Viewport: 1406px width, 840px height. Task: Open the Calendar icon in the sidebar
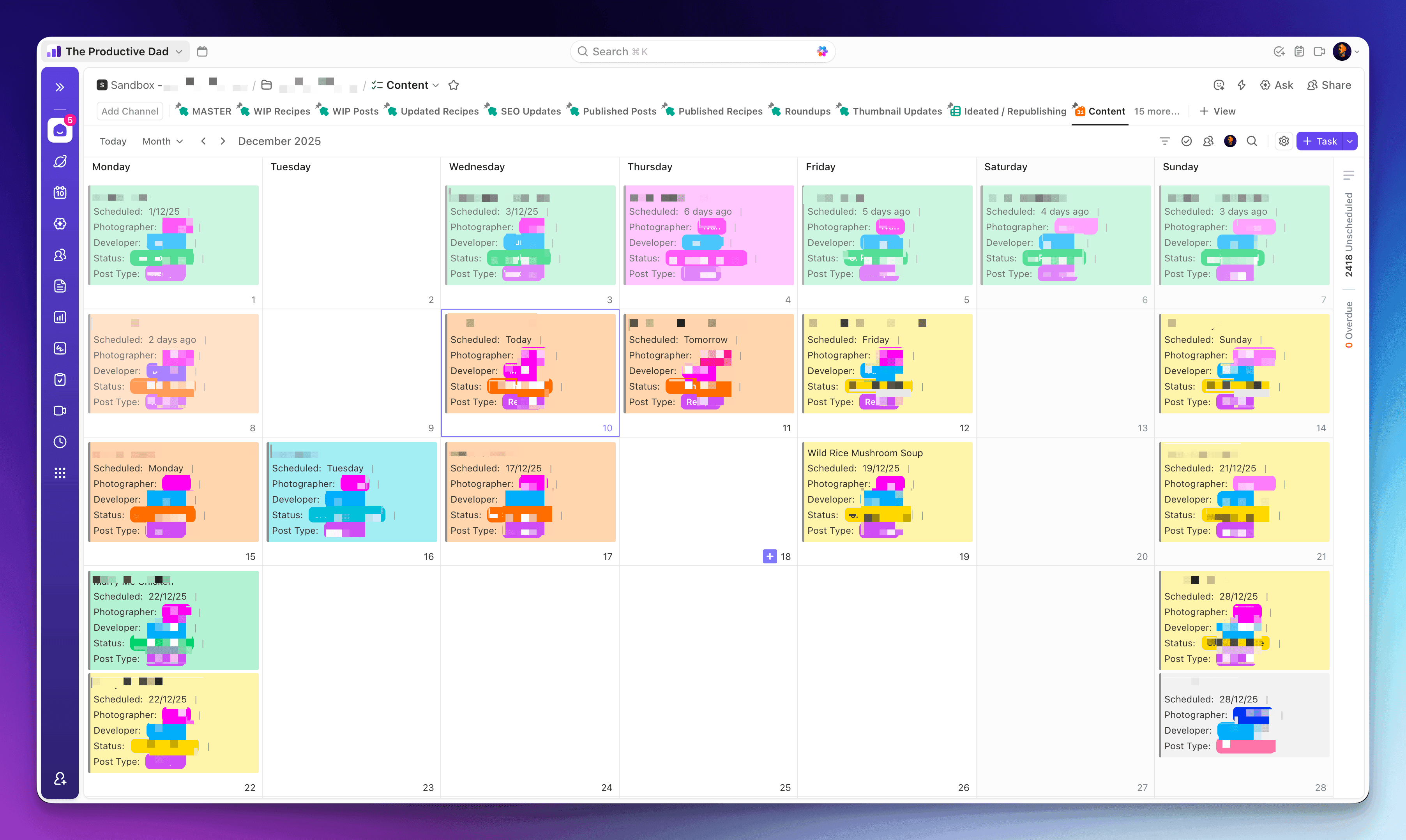pyautogui.click(x=60, y=192)
